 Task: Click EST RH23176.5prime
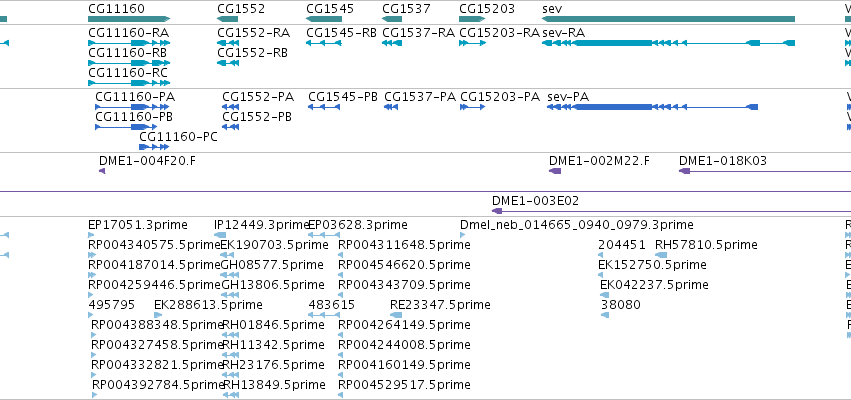231,376
